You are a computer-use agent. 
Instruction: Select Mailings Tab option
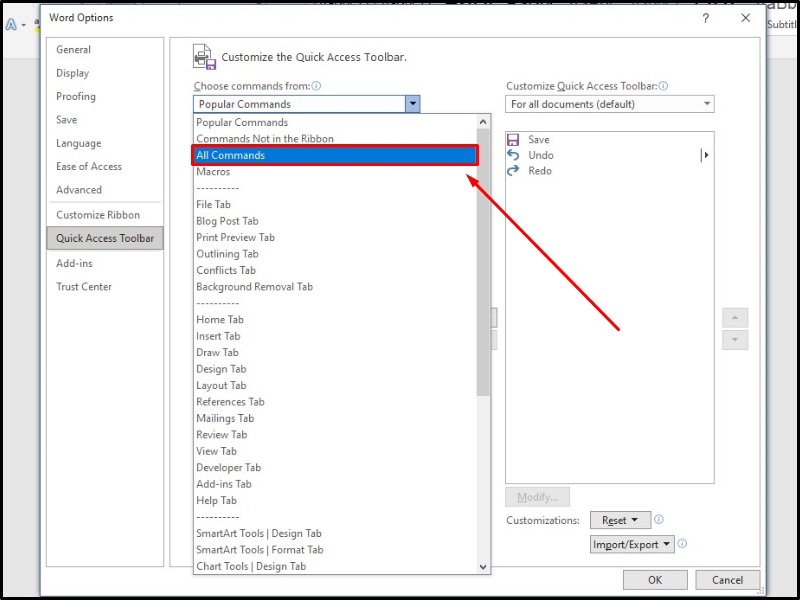pyautogui.click(x=335, y=418)
